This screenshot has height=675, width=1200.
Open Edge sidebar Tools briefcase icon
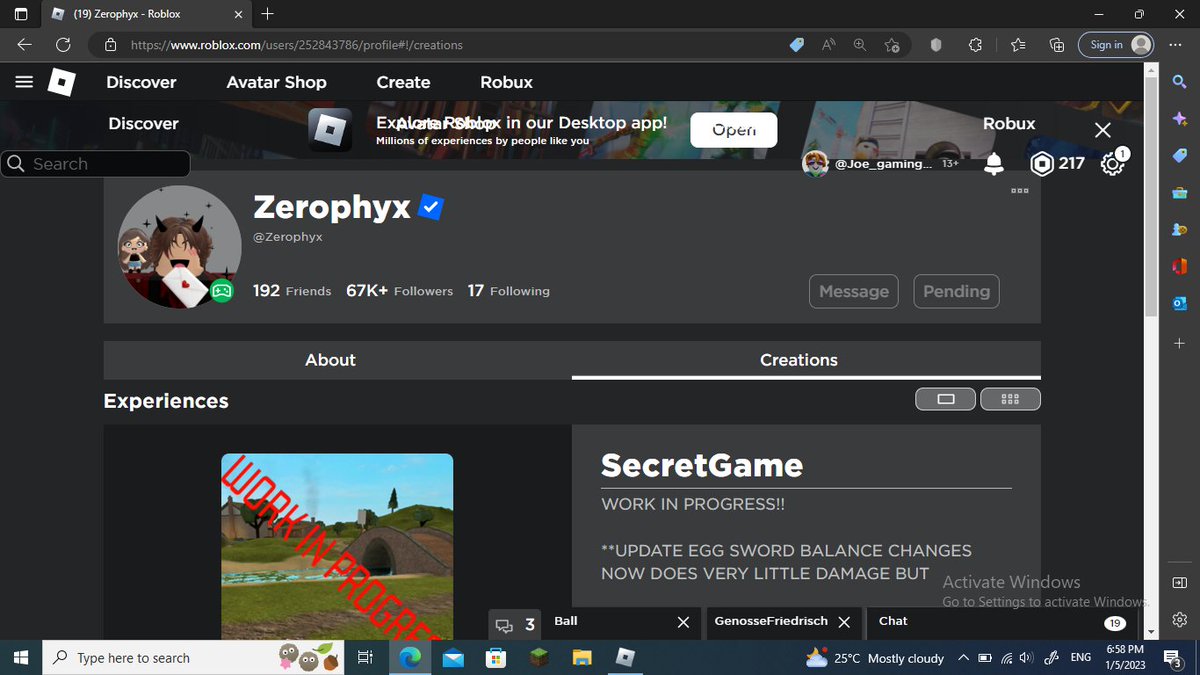click(x=1179, y=192)
